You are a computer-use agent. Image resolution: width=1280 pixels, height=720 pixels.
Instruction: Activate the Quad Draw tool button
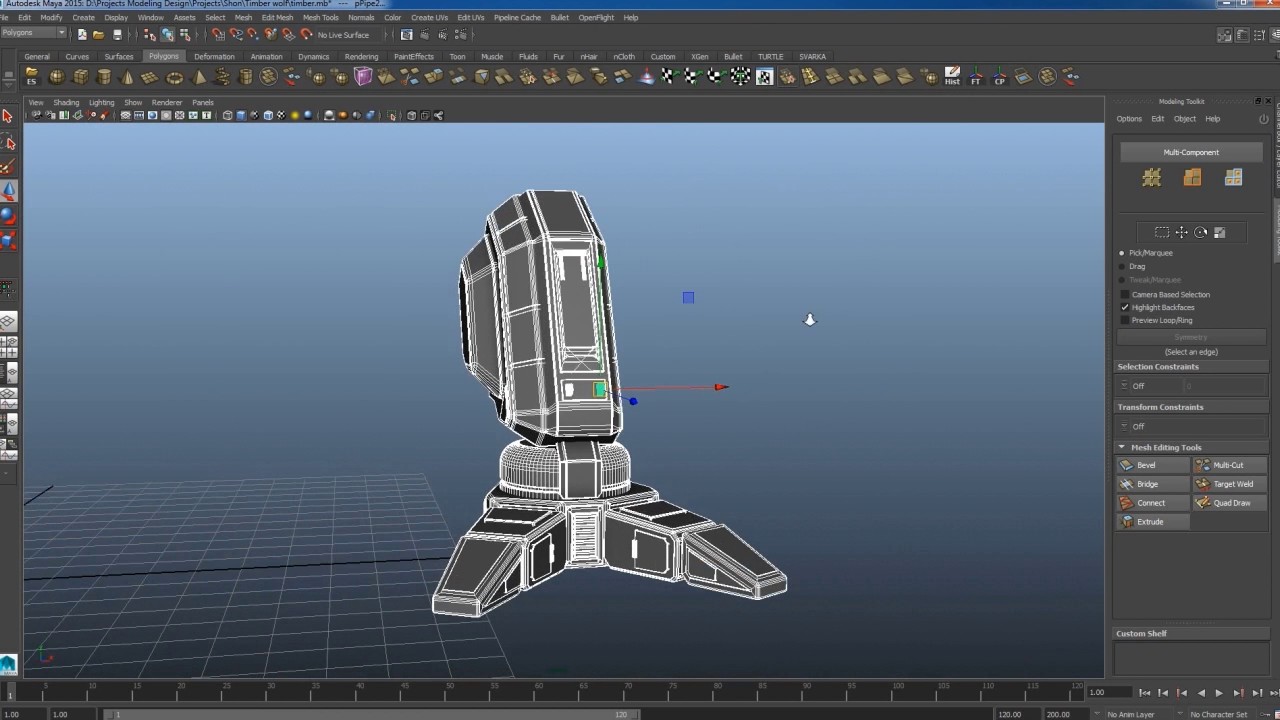[1229, 503]
